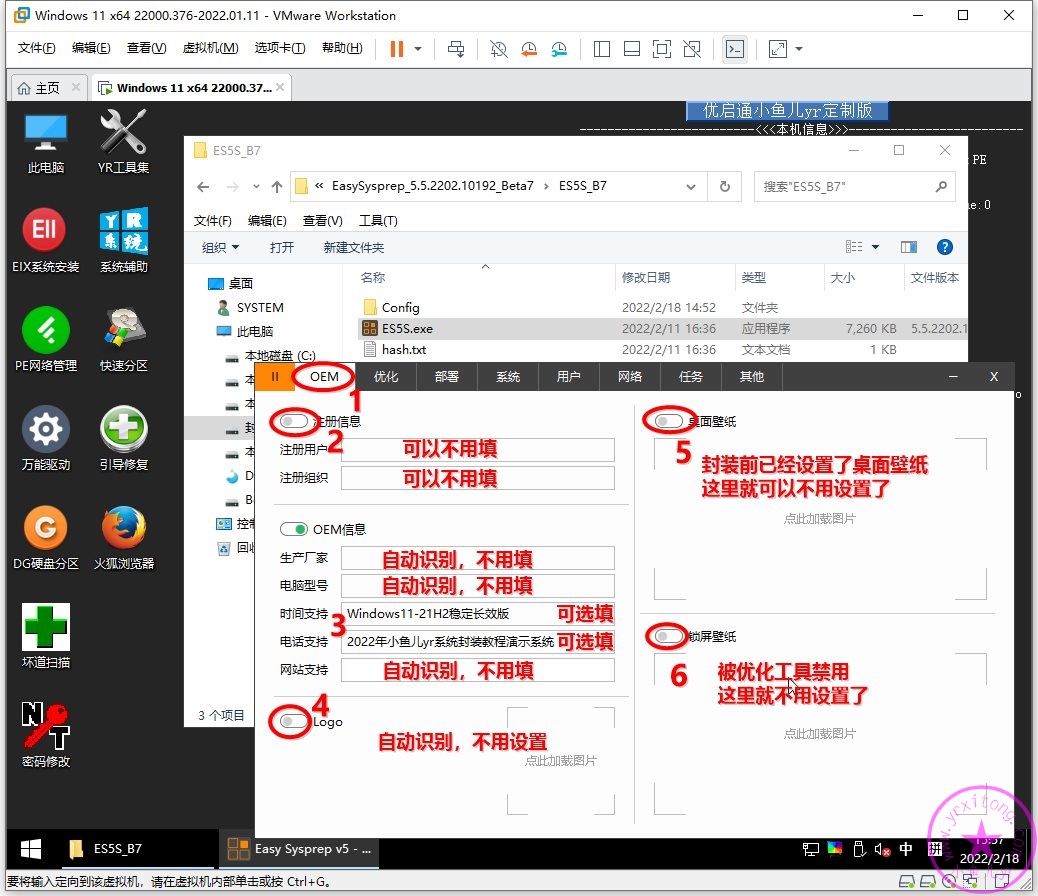The image size is (1038, 896).
Task: Open 密码修改 desktop icon
Action: coord(45,734)
